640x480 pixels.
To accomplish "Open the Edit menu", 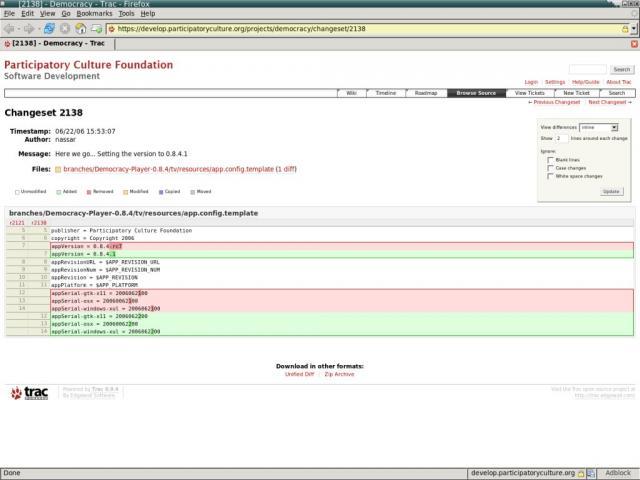I will coord(27,13).
